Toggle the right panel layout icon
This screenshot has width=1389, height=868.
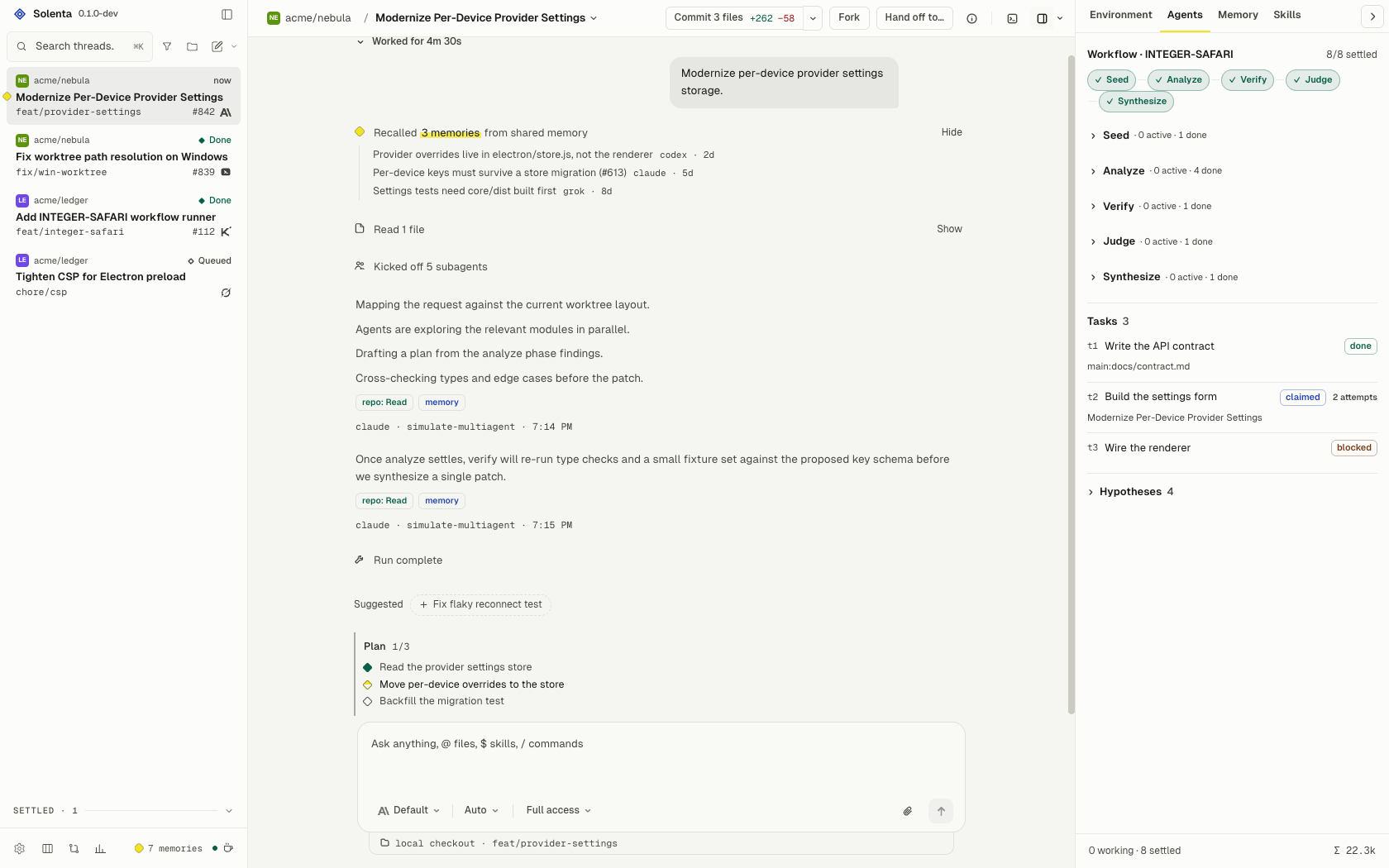click(1042, 18)
